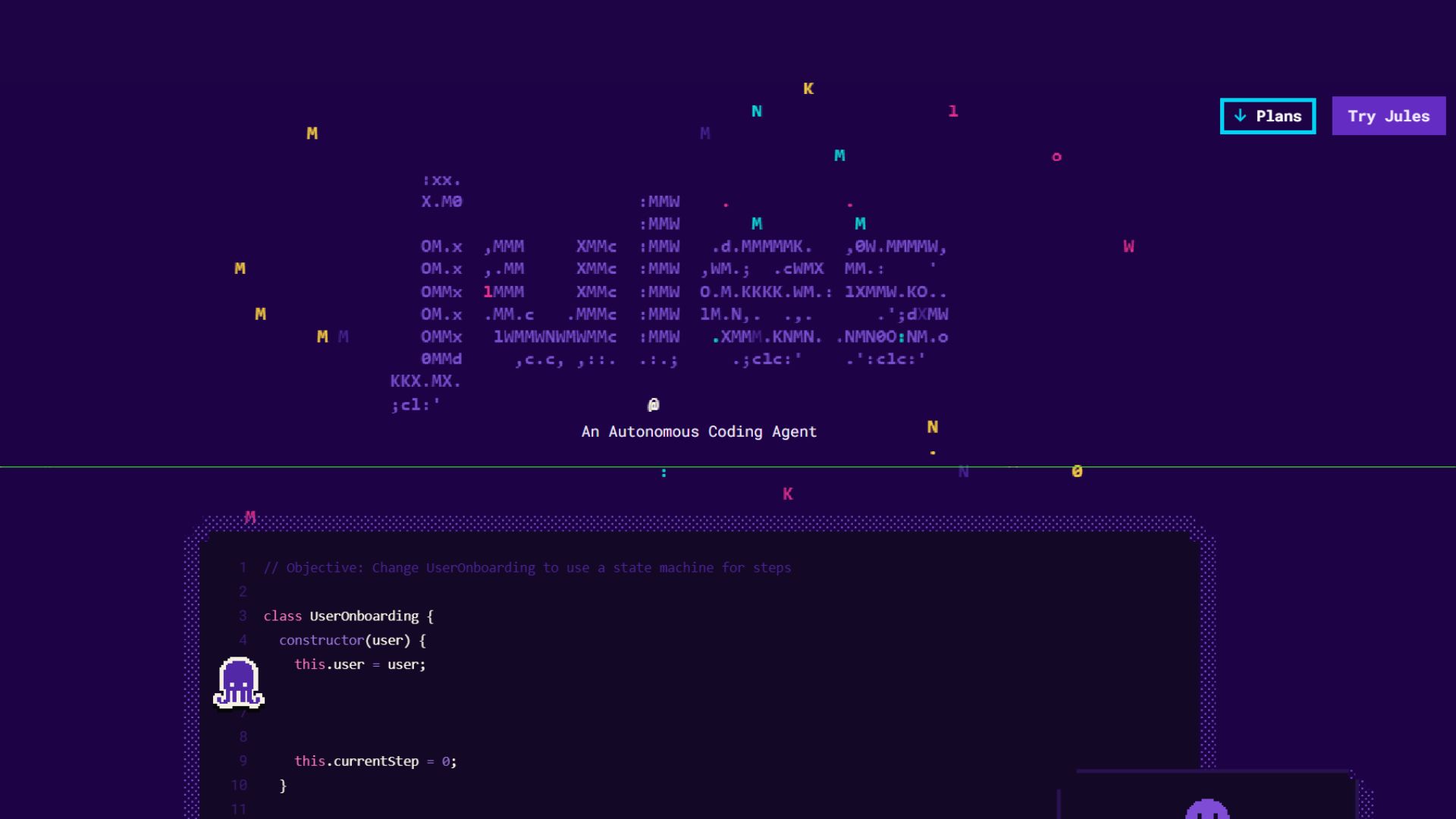Click the small white @ character

[653, 405]
